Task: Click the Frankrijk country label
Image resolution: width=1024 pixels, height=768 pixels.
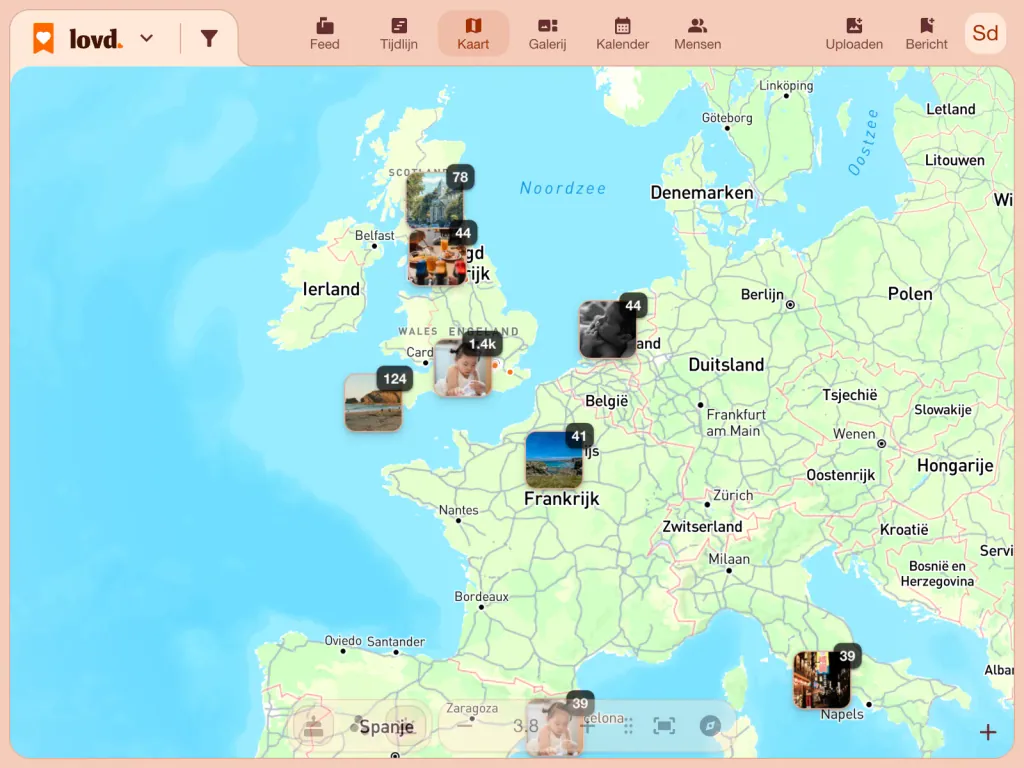Action: coord(562,499)
